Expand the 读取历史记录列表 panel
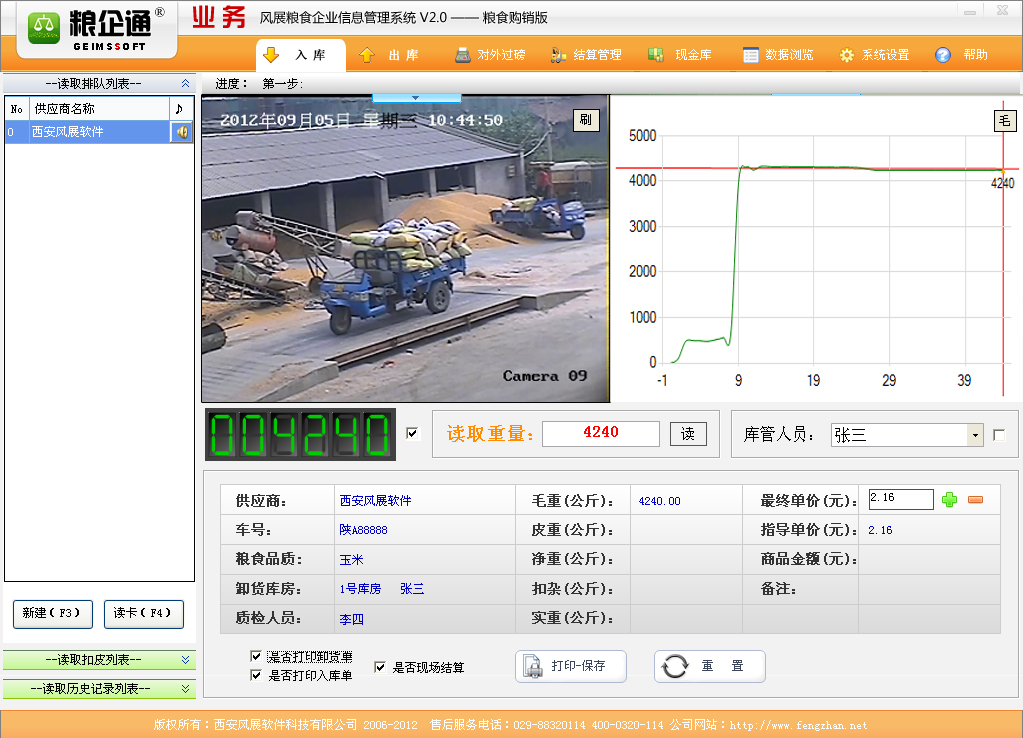 coord(186,689)
